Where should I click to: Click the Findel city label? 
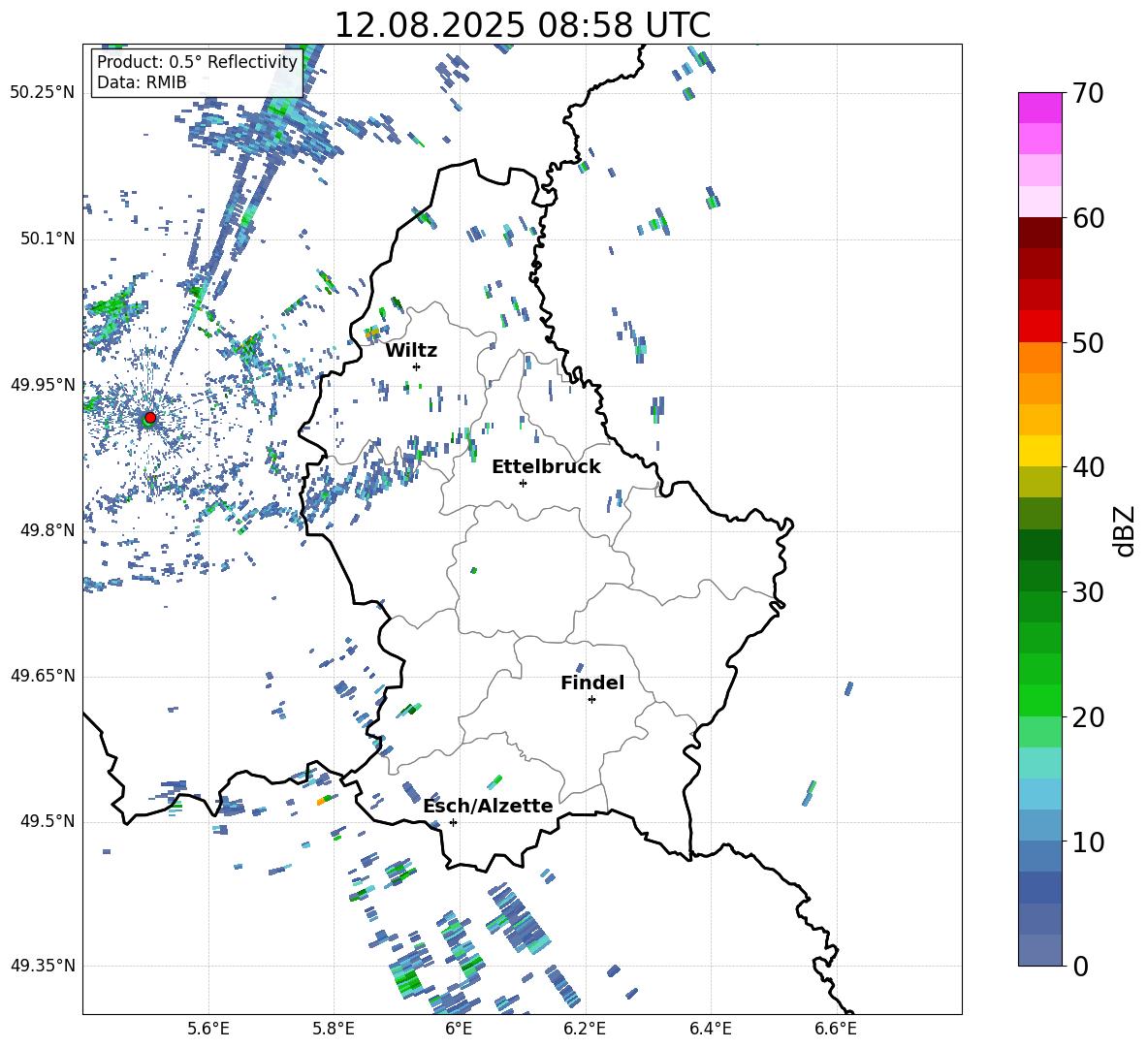tap(592, 683)
